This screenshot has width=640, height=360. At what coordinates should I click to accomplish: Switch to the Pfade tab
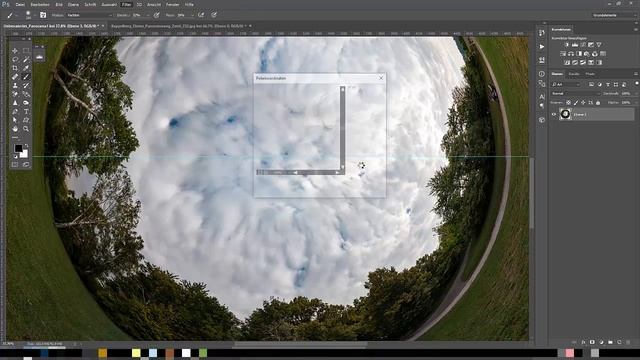coord(590,74)
